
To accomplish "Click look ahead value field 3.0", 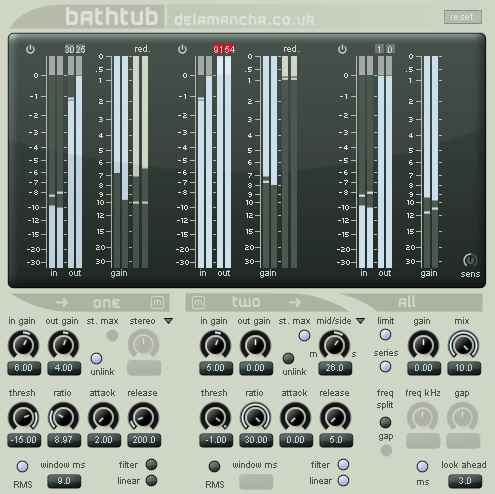I will (x=465, y=481).
